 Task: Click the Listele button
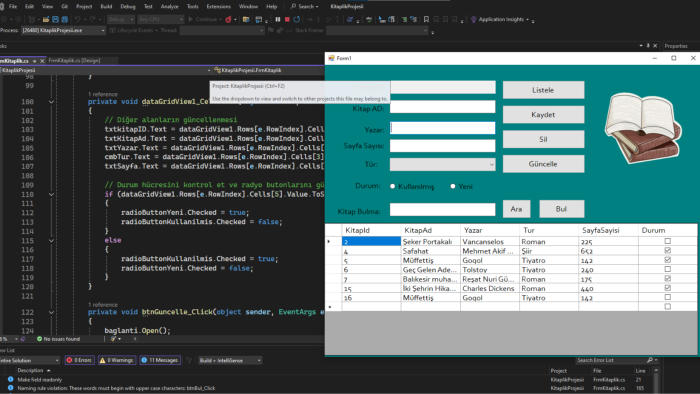[x=543, y=90]
